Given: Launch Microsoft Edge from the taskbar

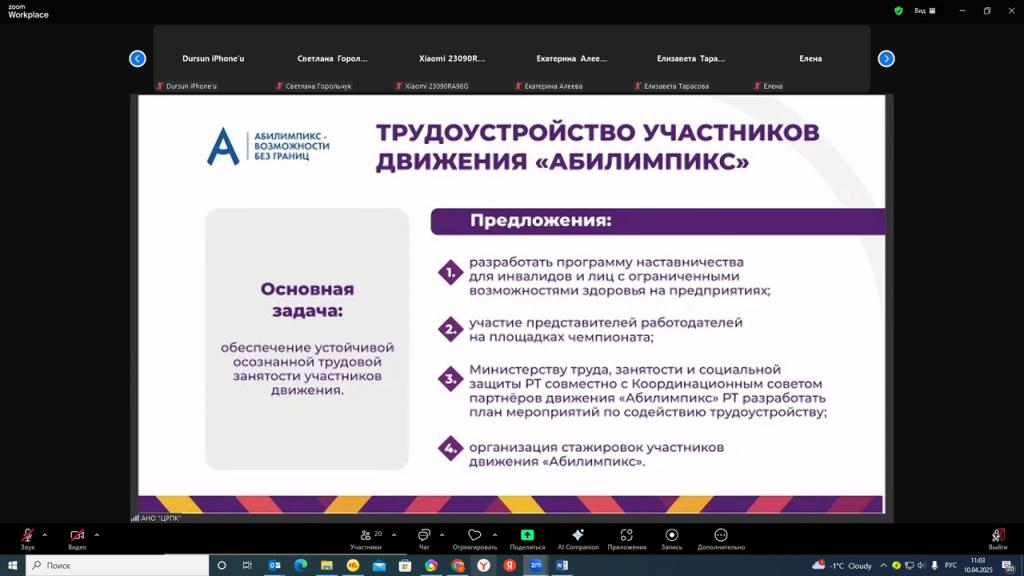Looking at the screenshot, I should [x=300, y=566].
